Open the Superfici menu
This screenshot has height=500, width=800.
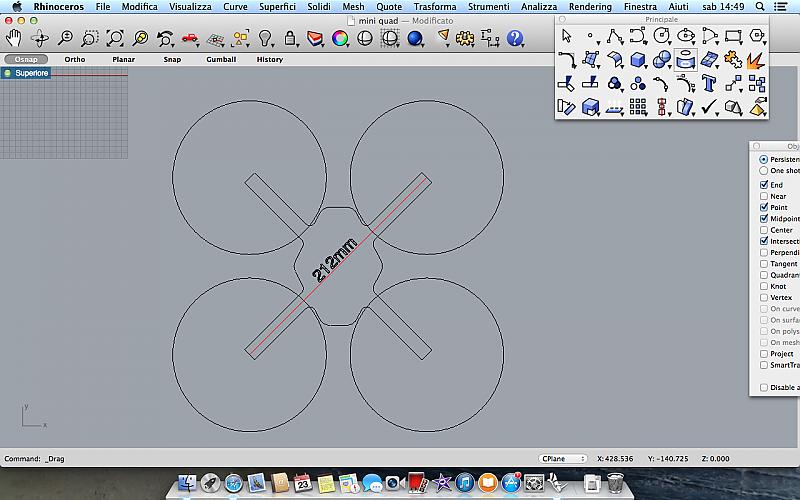point(276,6)
